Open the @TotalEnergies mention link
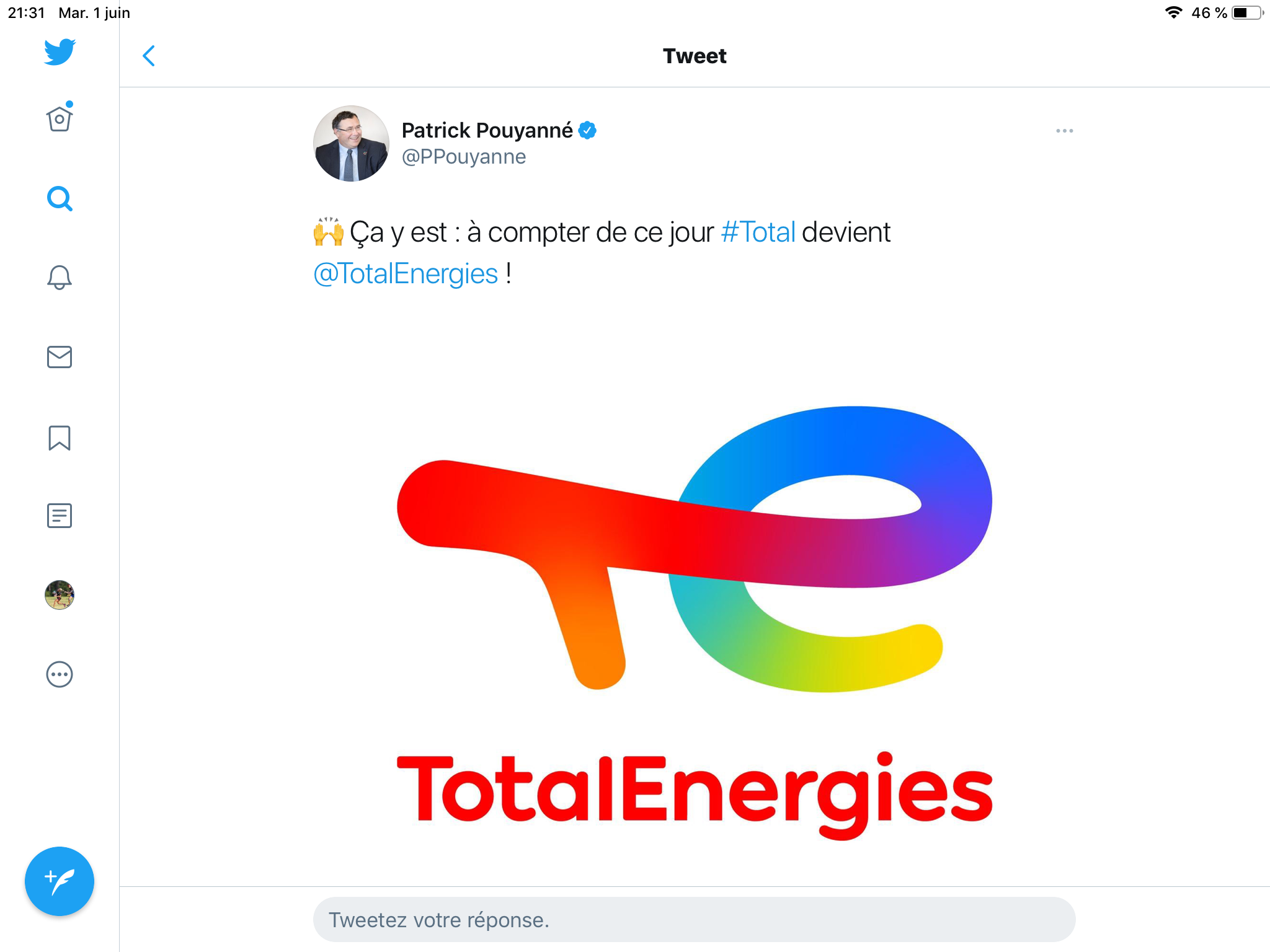Image resolution: width=1270 pixels, height=952 pixels. pos(406,274)
